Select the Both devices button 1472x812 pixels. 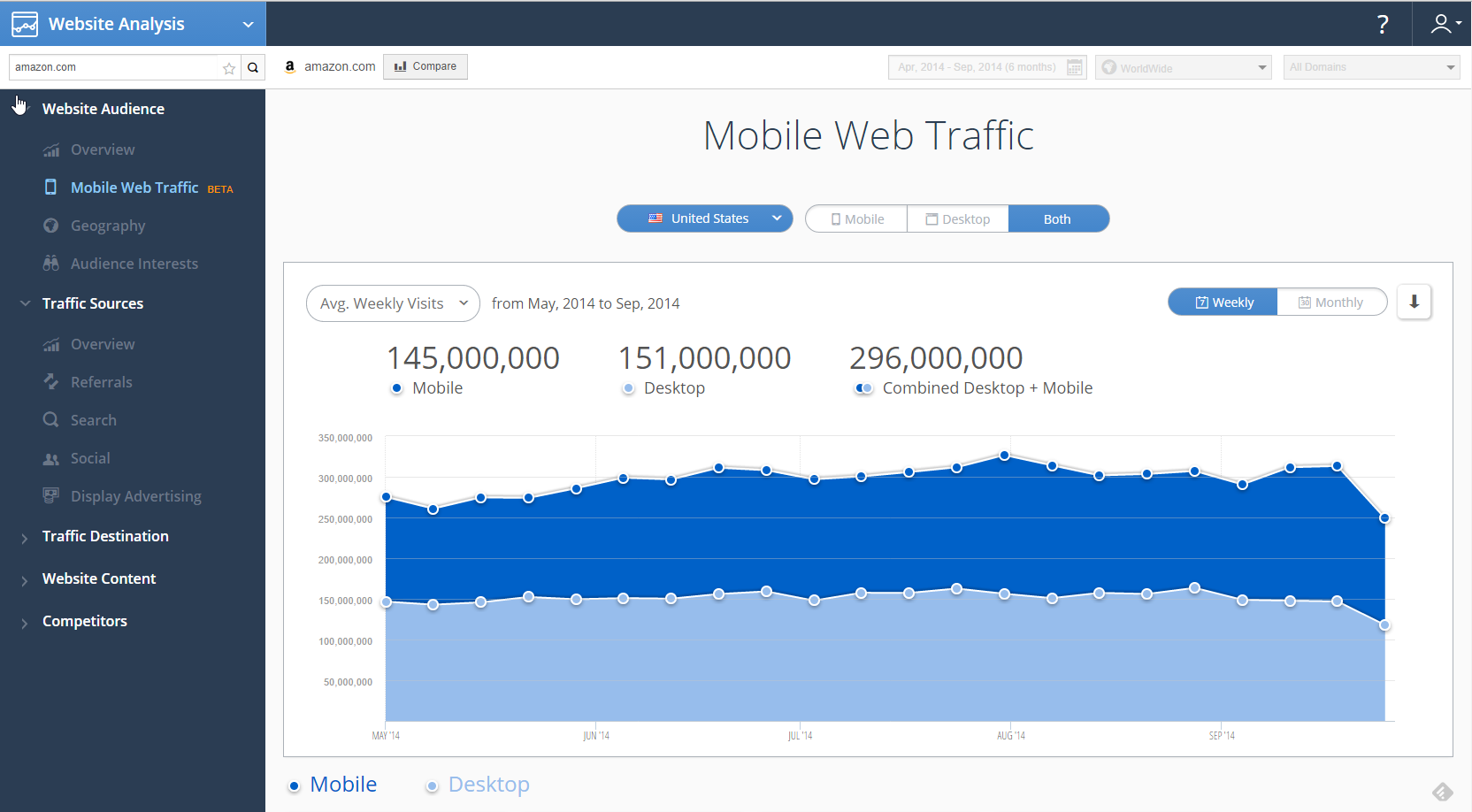click(1057, 219)
